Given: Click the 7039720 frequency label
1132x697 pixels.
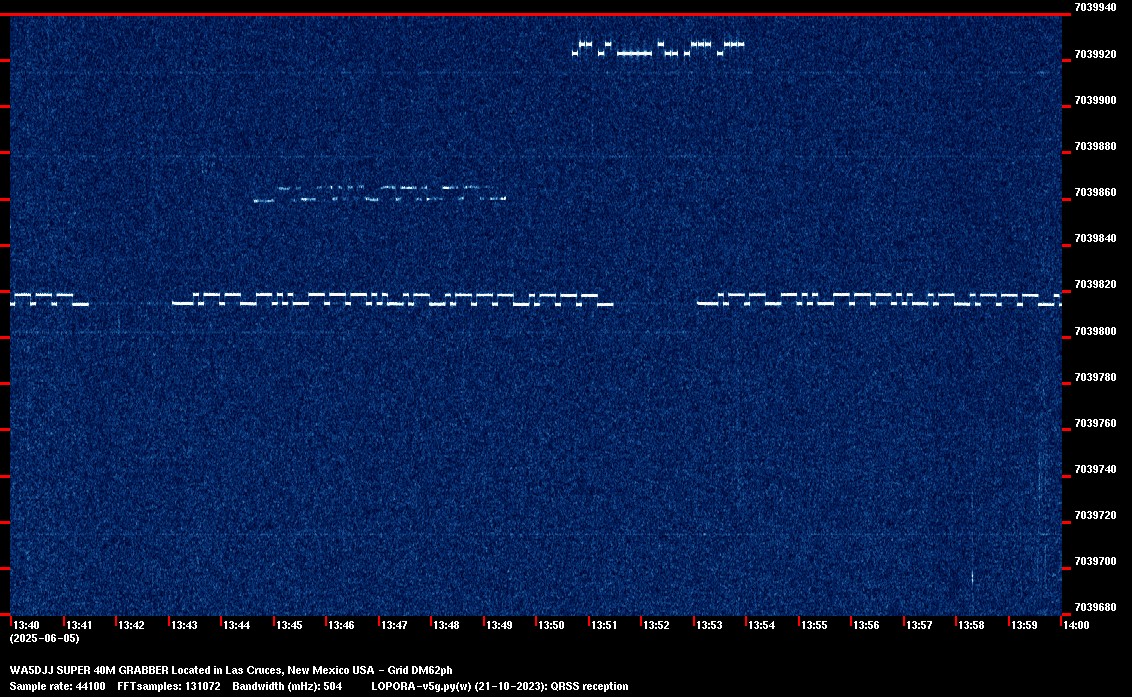Looking at the screenshot, I should 1095,516.
